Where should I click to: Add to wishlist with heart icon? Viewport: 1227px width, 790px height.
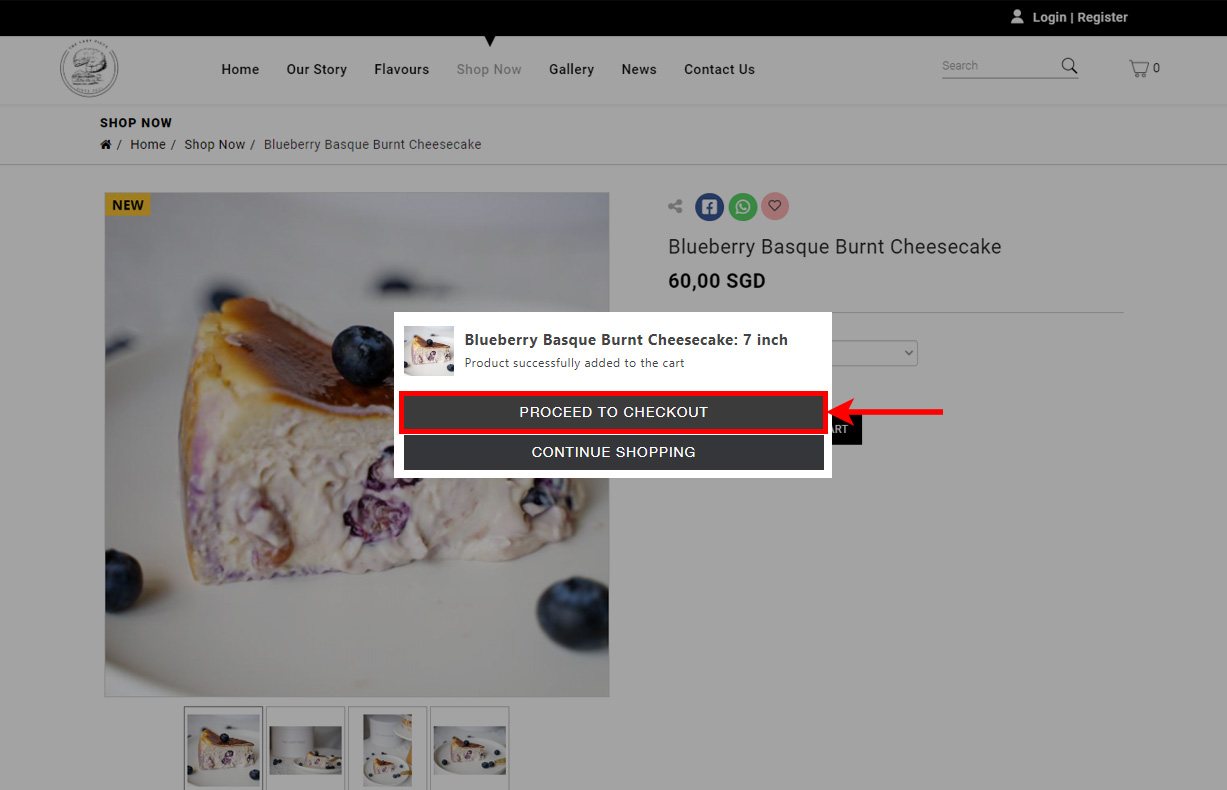click(x=775, y=206)
